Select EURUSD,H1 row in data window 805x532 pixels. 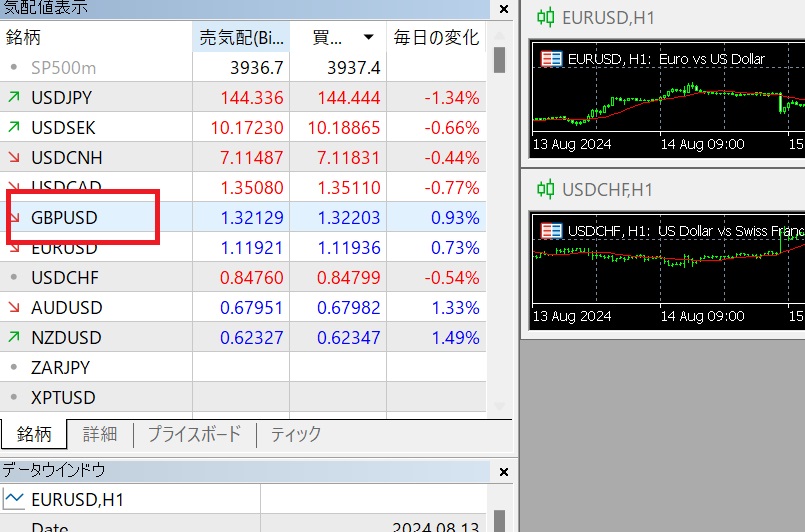click(x=243, y=499)
